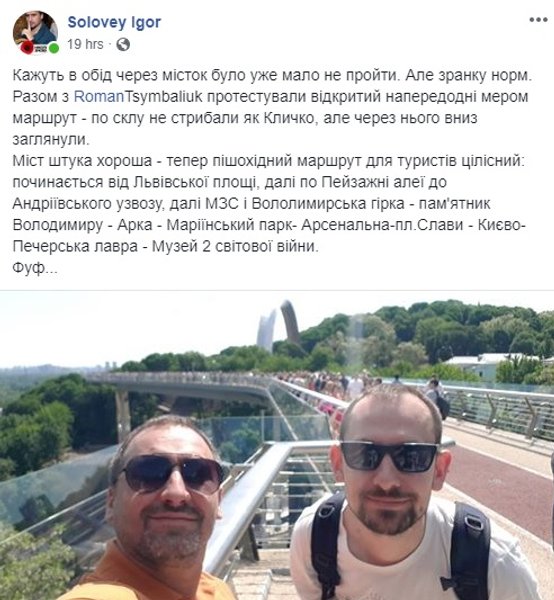Screen dimensions: 554x600
Task: Open the post via 19 hrs timestamp
Action: [85, 44]
